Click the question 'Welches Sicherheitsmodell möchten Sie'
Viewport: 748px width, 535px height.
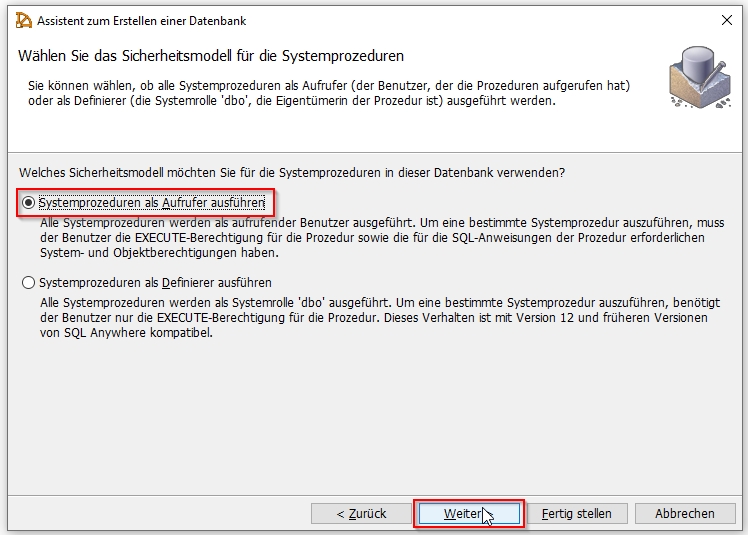tap(292, 172)
